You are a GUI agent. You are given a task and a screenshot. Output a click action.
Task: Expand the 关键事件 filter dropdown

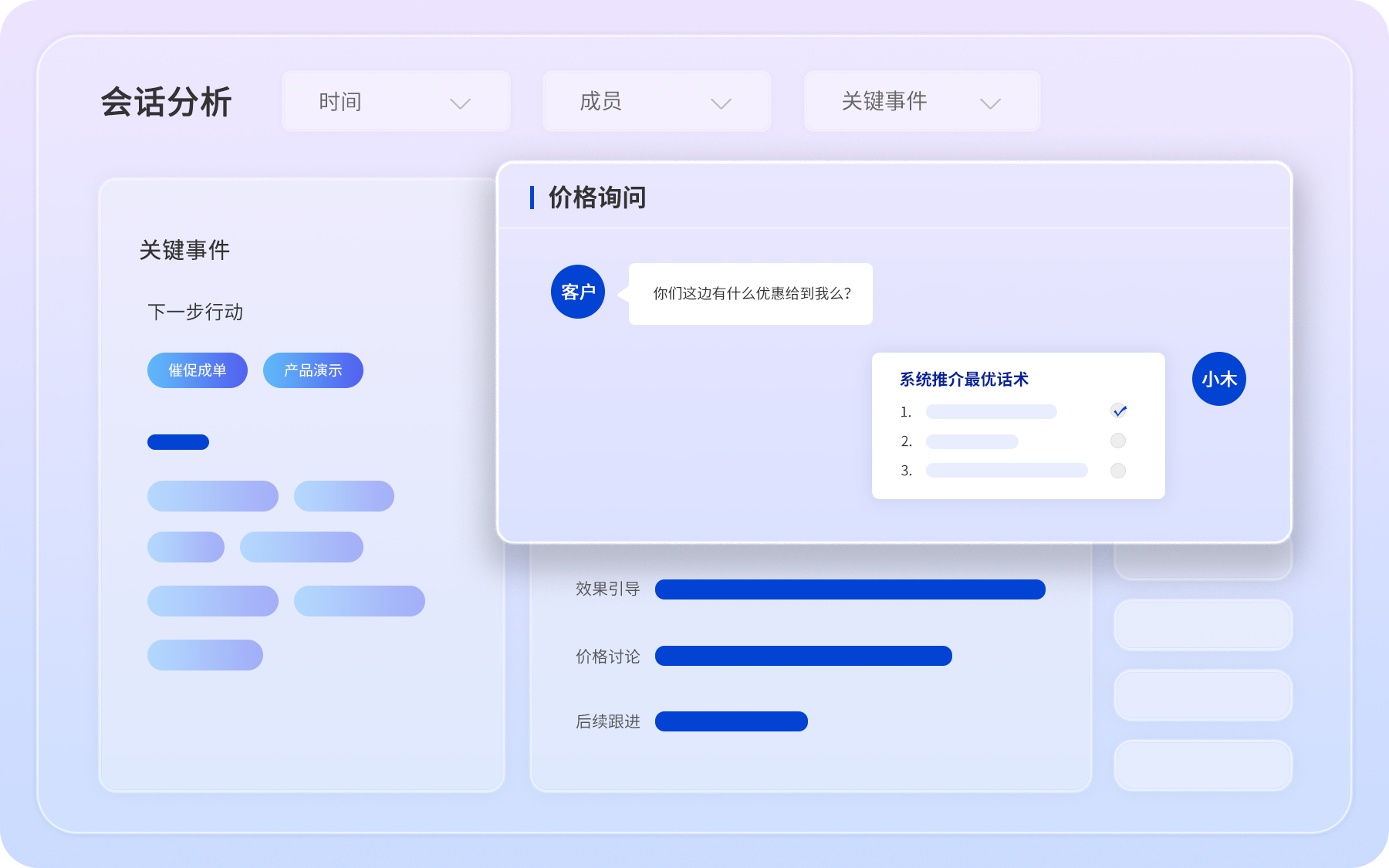922,101
